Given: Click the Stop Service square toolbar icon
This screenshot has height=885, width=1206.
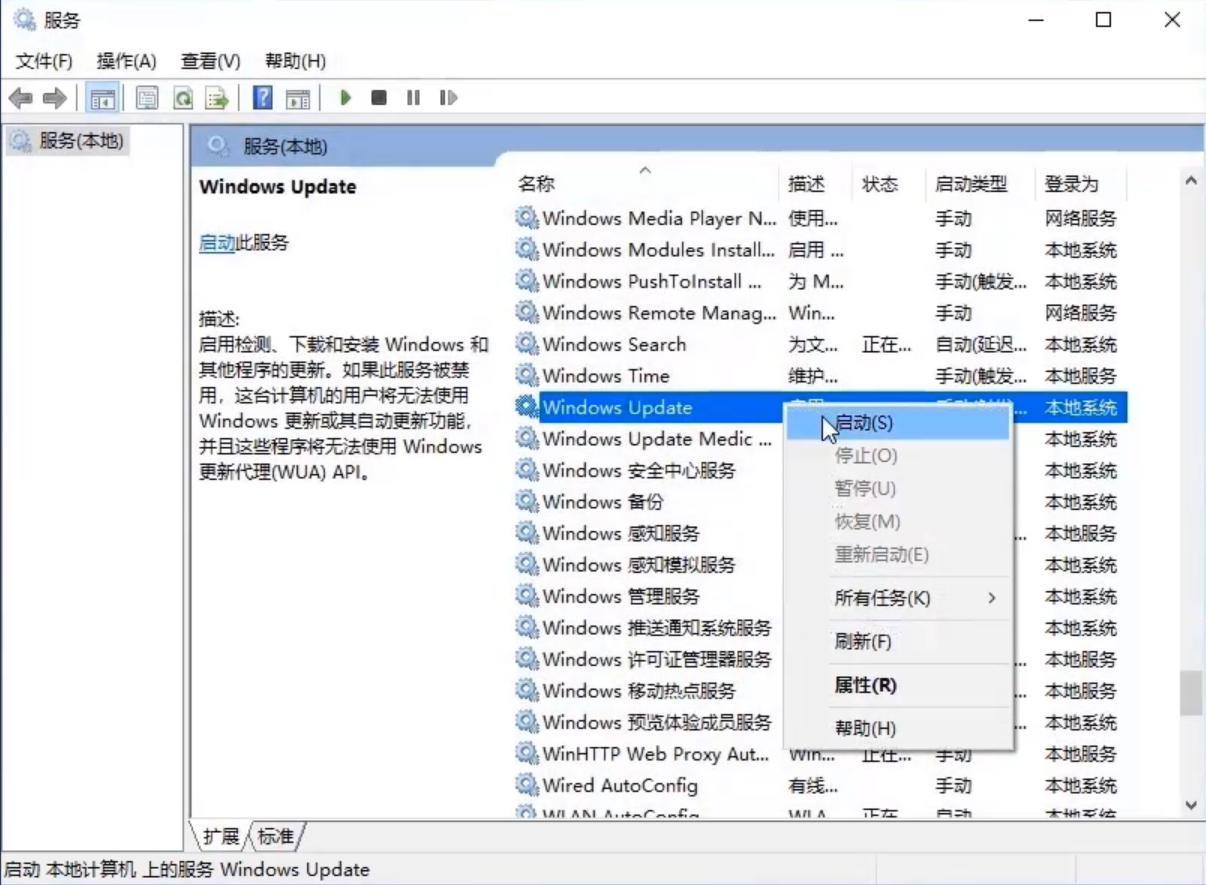Looking at the screenshot, I should [379, 98].
